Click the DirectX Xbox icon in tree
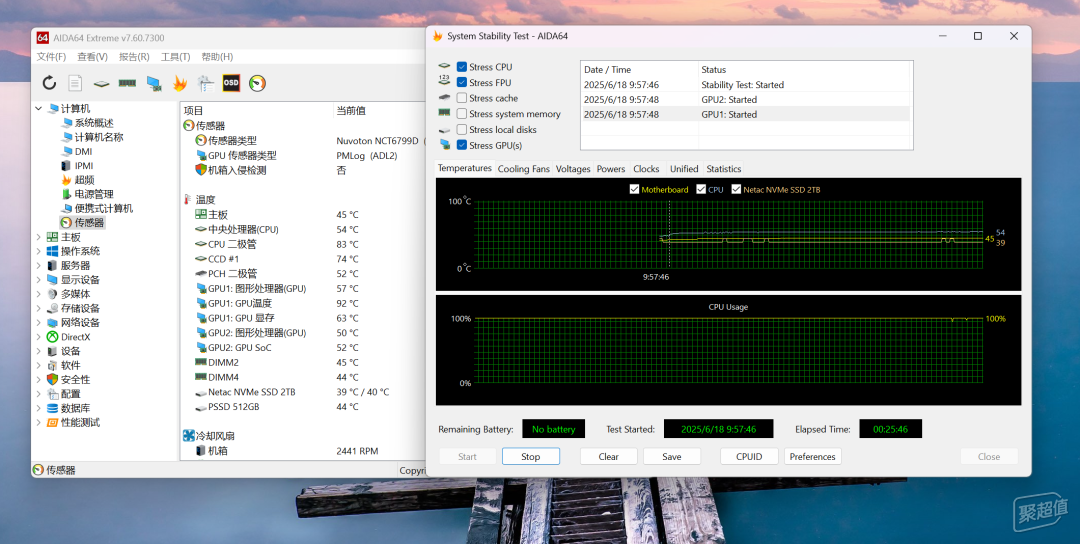The width and height of the screenshot is (1080, 544). click(52, 337)
